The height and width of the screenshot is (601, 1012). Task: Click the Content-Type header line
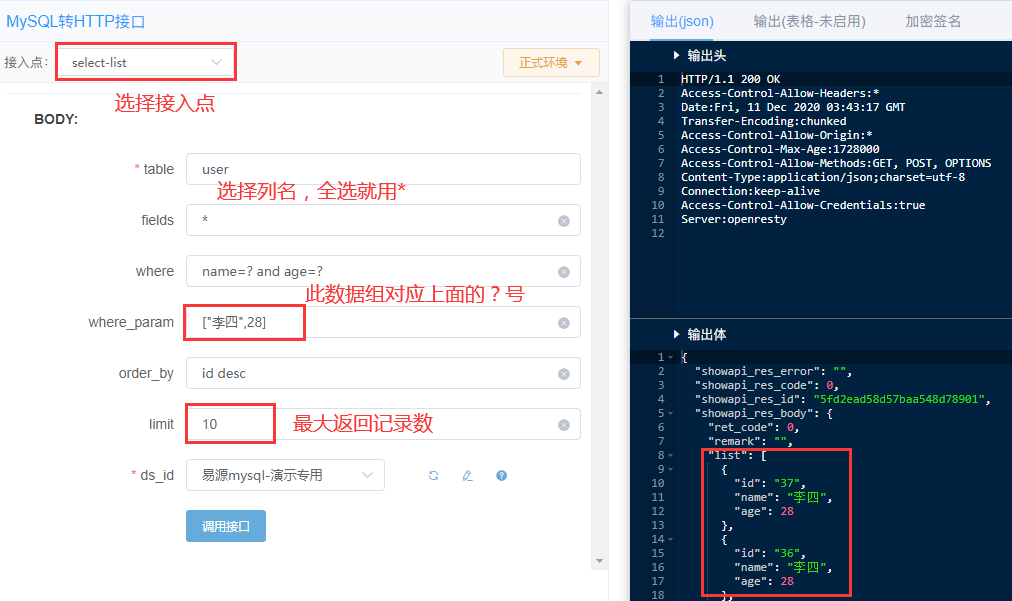[823, 178]
